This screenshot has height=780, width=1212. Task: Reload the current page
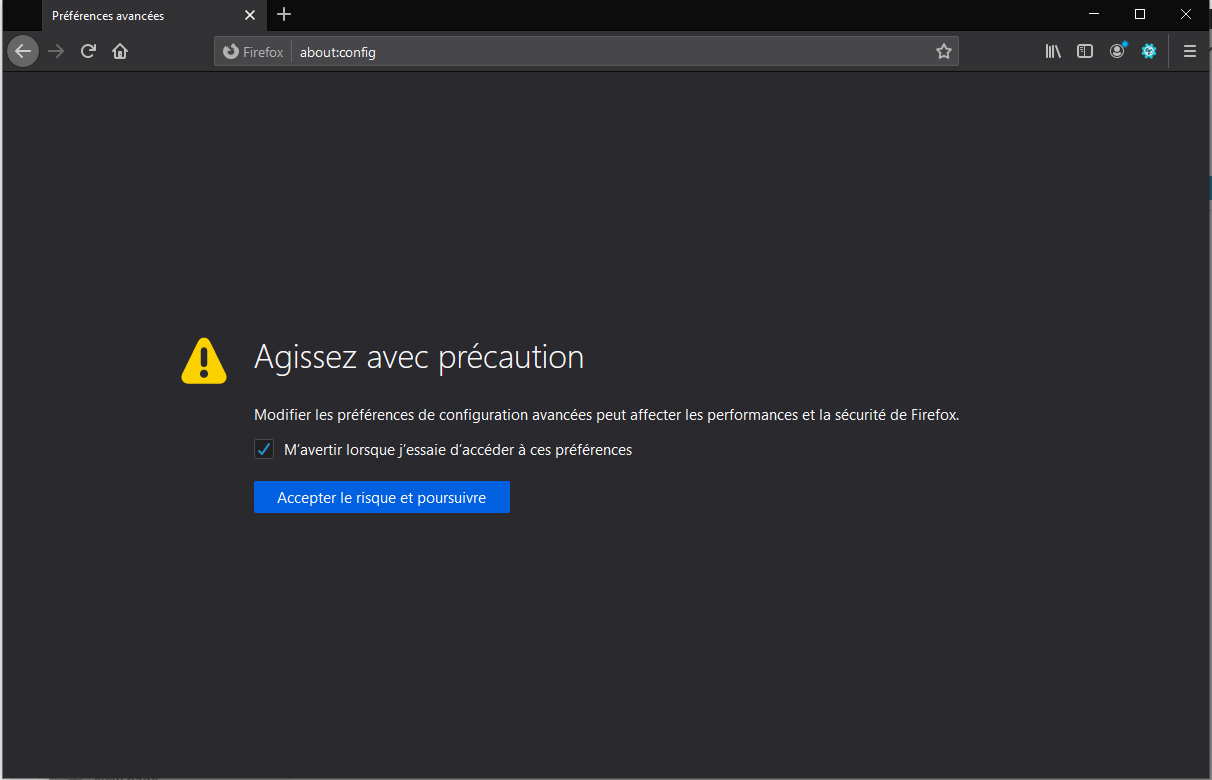[88, 52]
